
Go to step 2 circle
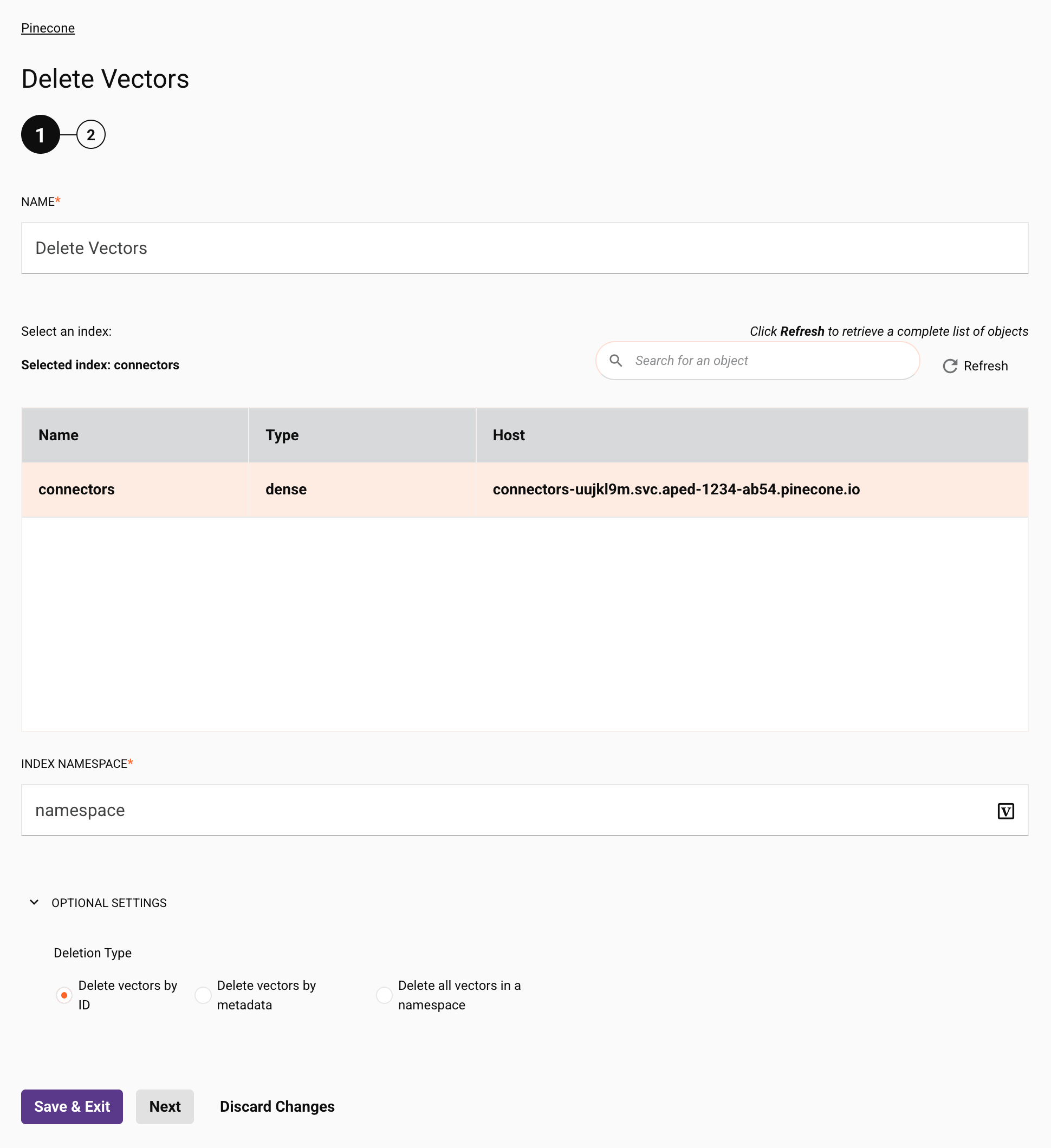90,135
